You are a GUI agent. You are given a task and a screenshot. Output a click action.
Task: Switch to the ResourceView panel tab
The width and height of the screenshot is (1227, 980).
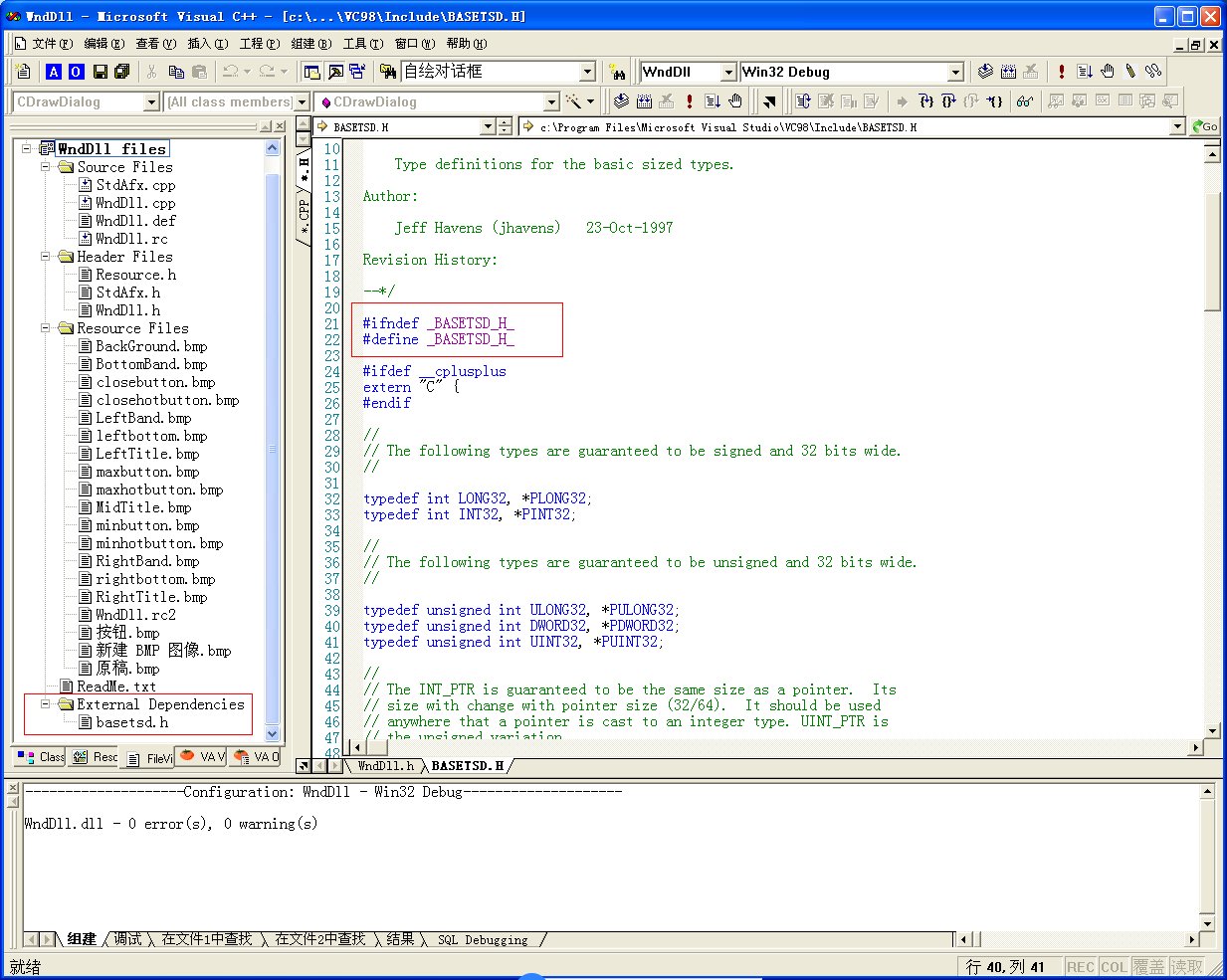click(95, 757)
